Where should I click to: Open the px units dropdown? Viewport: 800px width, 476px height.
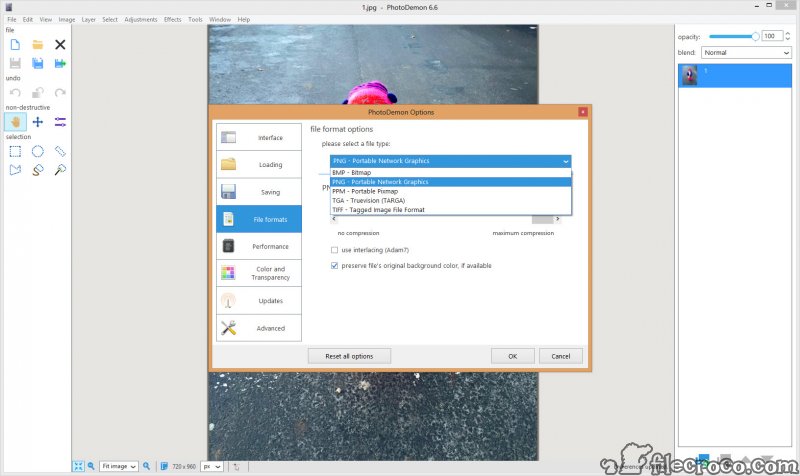(x=212, y=466)
